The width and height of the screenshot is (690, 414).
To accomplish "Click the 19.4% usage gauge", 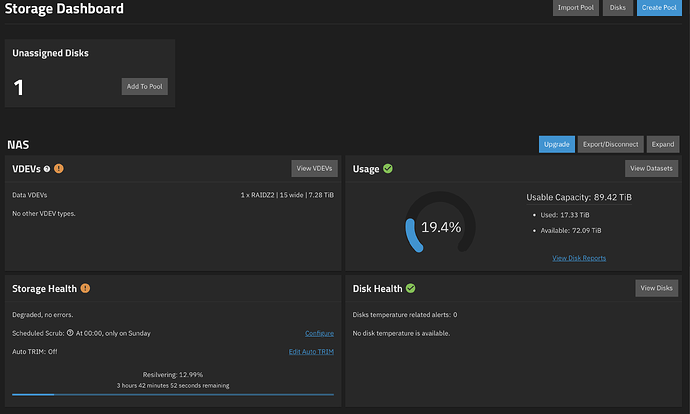I will pos(440,227).
